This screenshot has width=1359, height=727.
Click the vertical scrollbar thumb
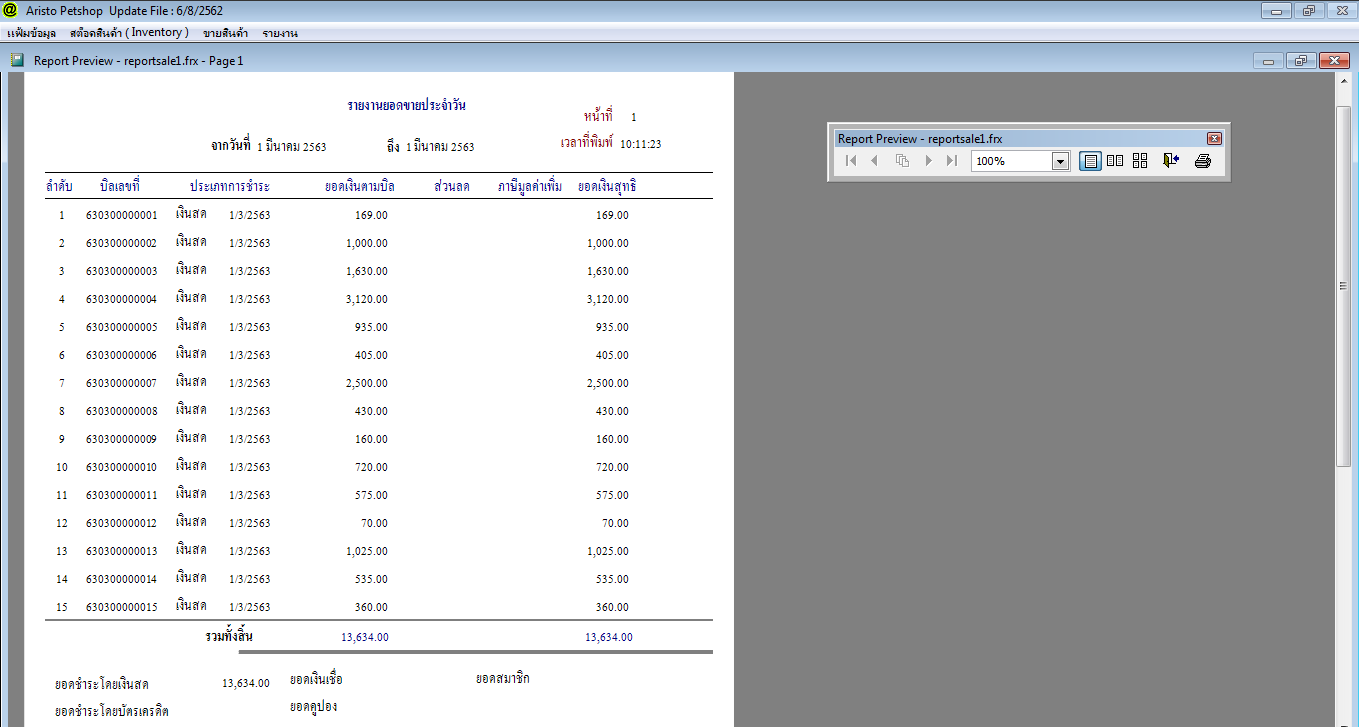click(x=1344, y=285)
